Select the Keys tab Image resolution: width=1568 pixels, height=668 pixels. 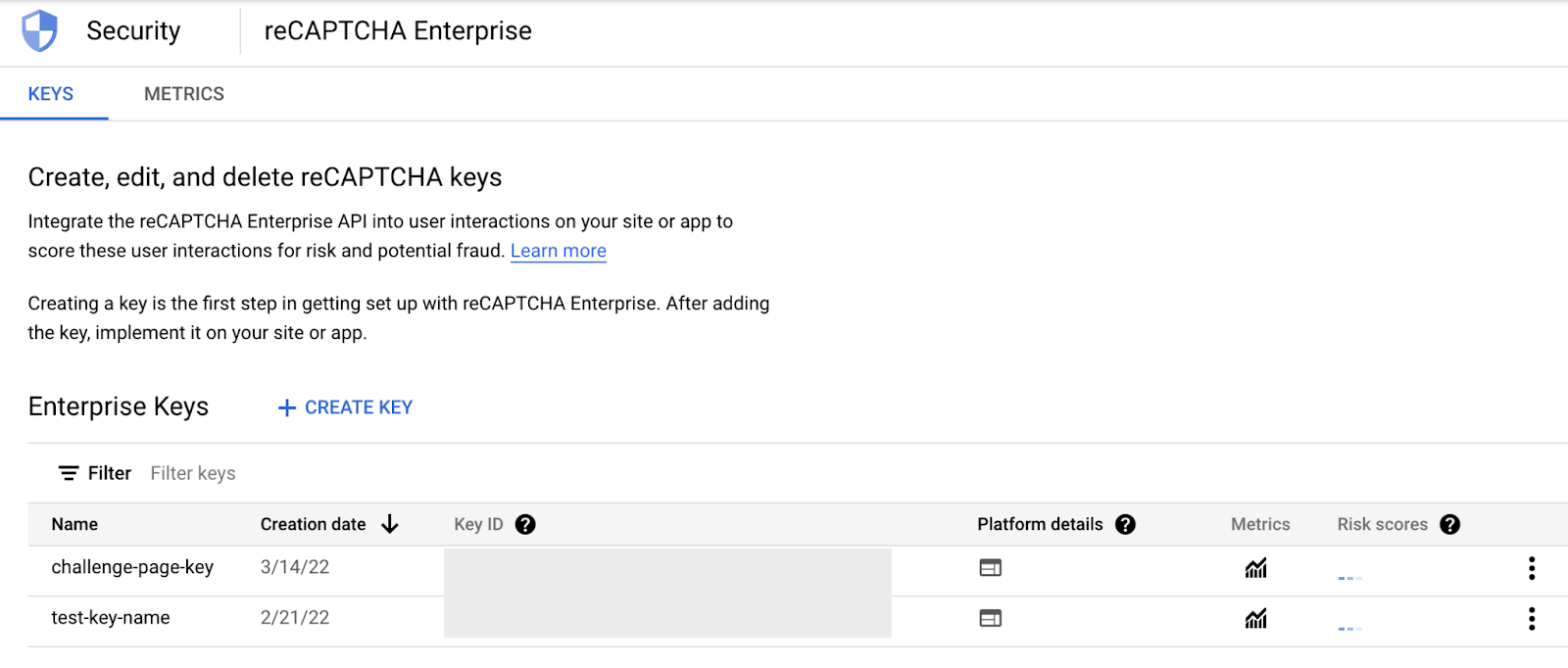[51, 94]
